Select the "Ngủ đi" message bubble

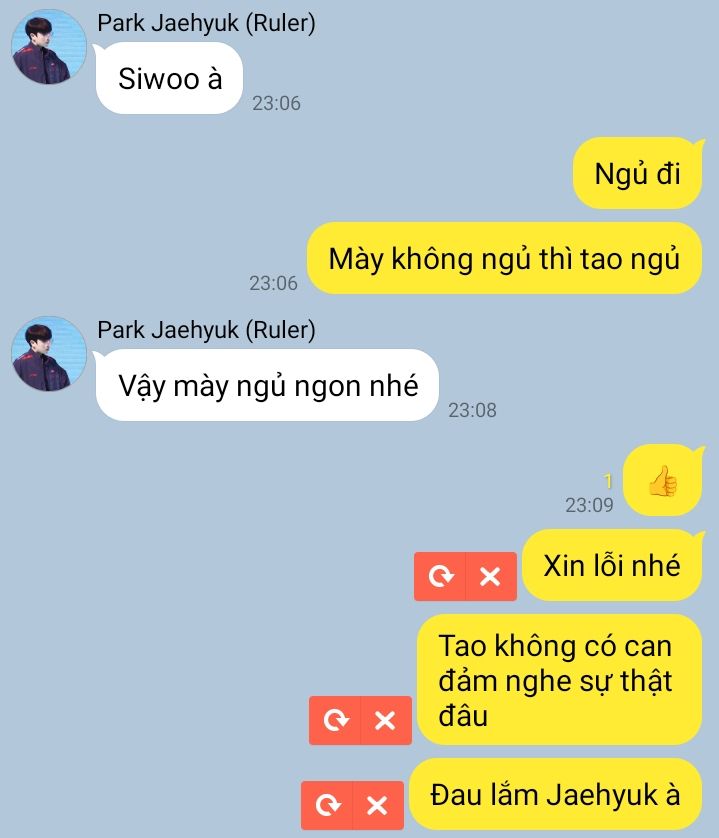pyautogui.click(x=637, y=173)
